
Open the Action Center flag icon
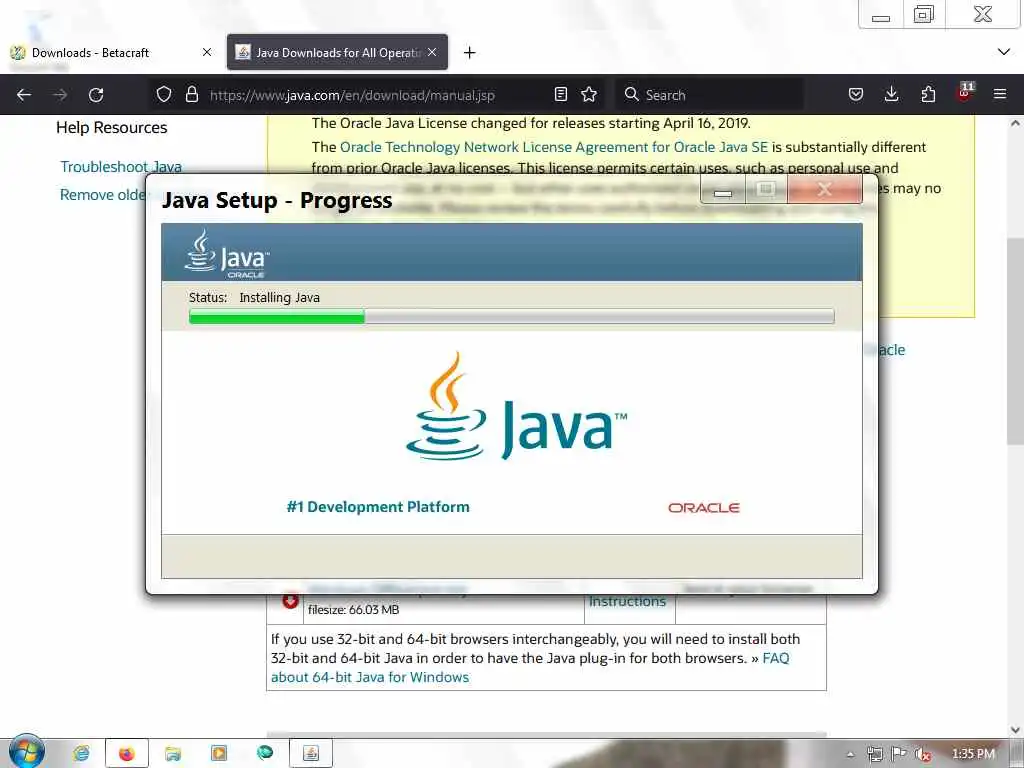click(899, 753)
